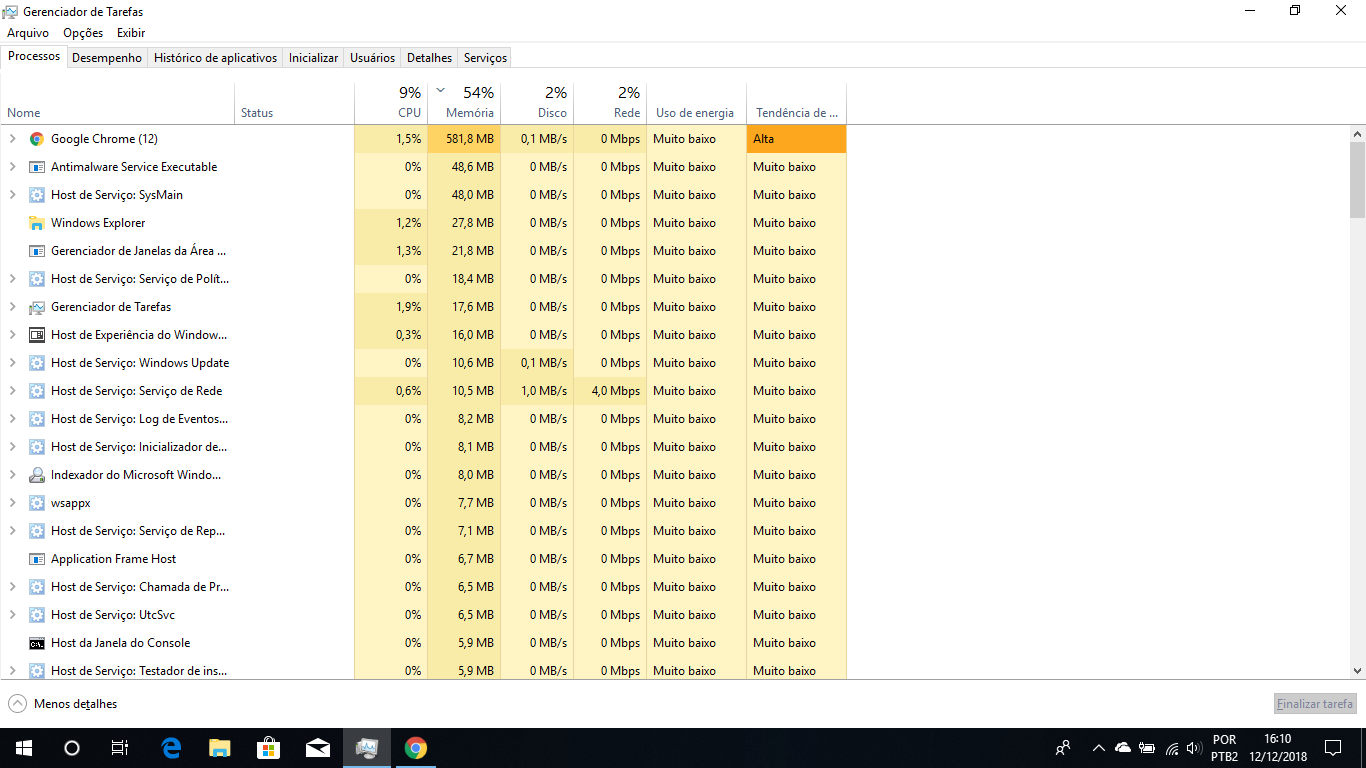Click the scrollbar down arrow
The image size is (1366, 768).
(1357, 671)
